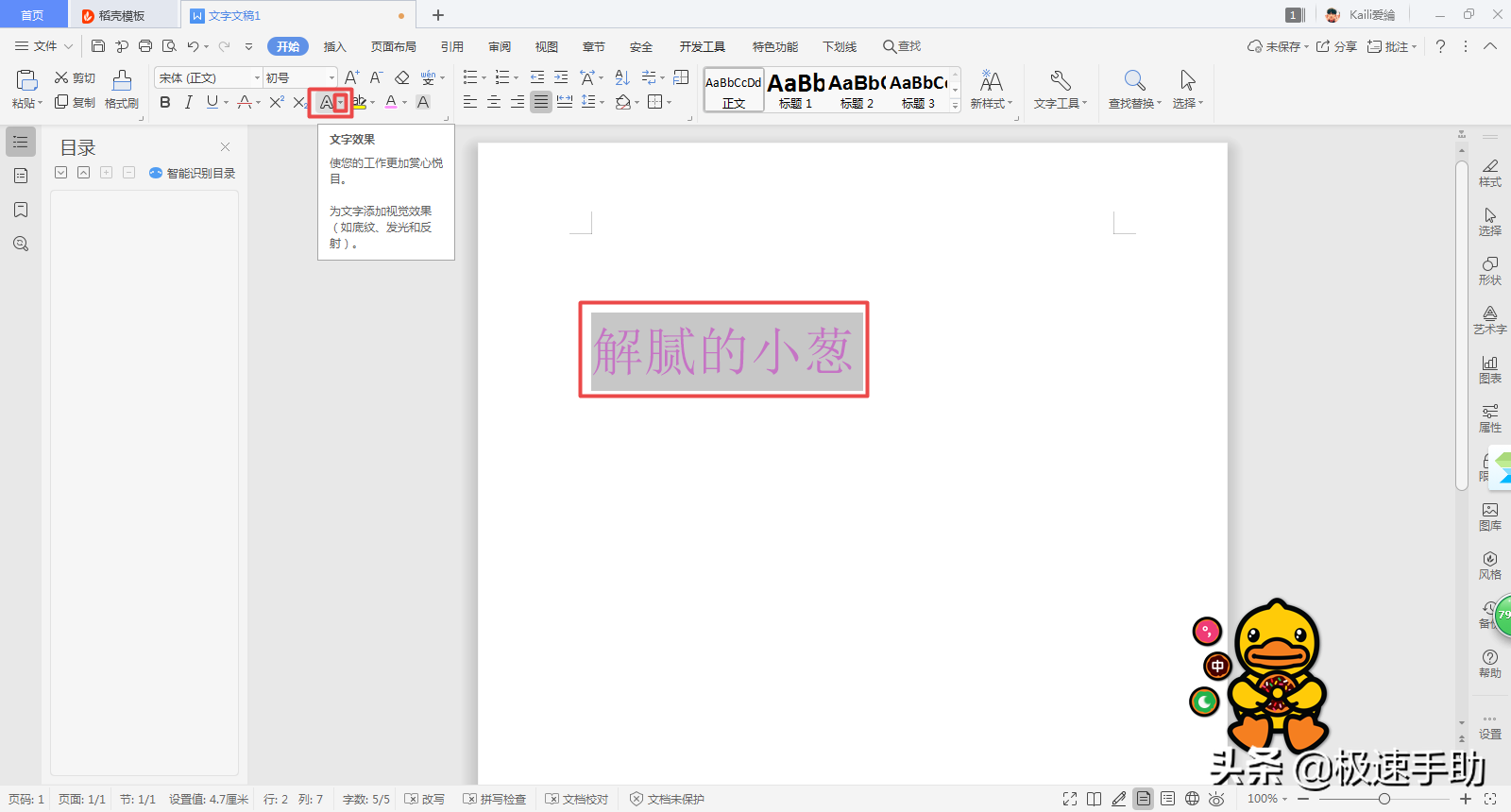Viewport: 1511px width, 812px height.
Task: Toggle justified alignment
Action: point(541,102)
